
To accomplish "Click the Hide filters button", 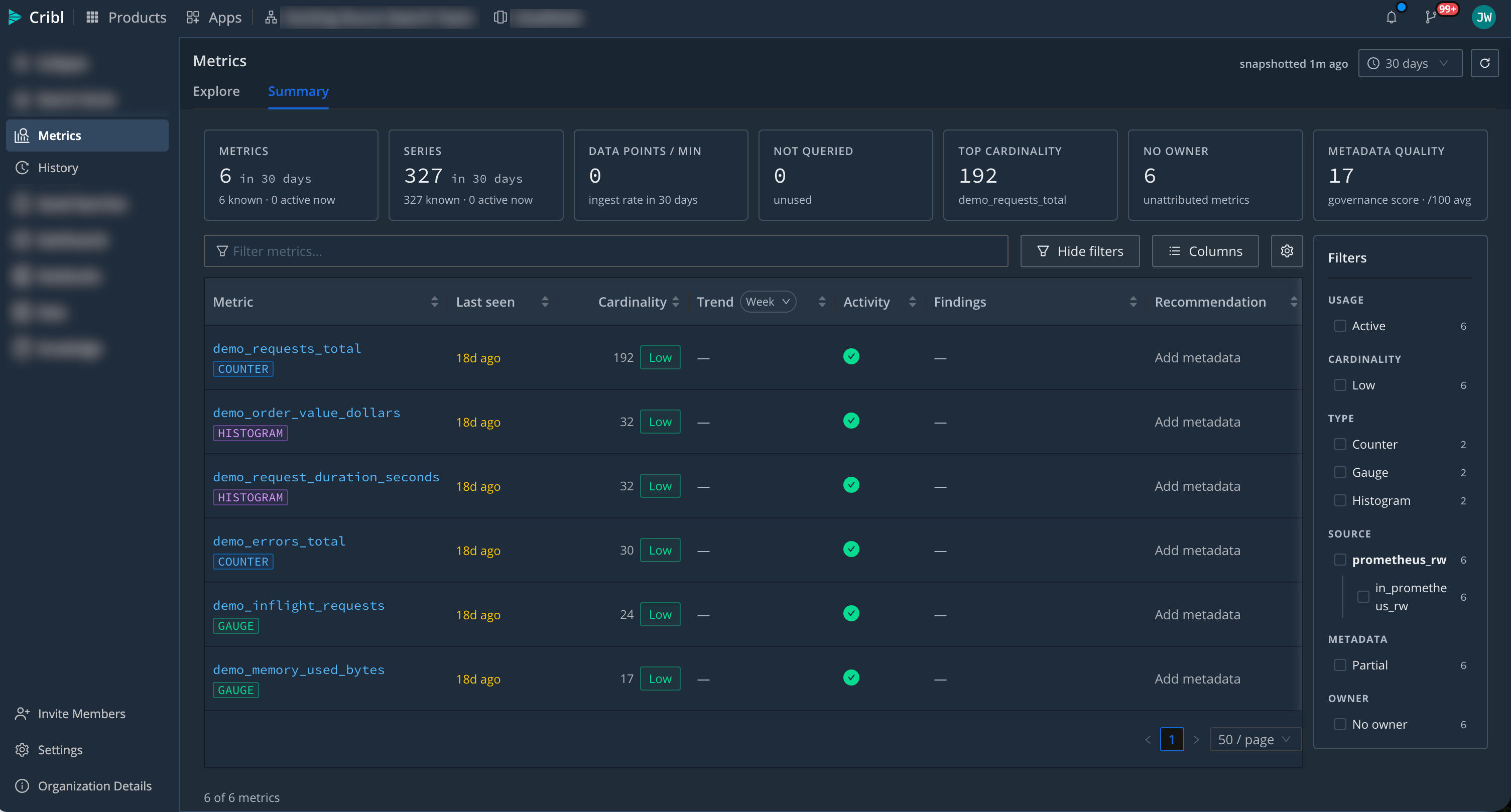I will click(1080, 251).
